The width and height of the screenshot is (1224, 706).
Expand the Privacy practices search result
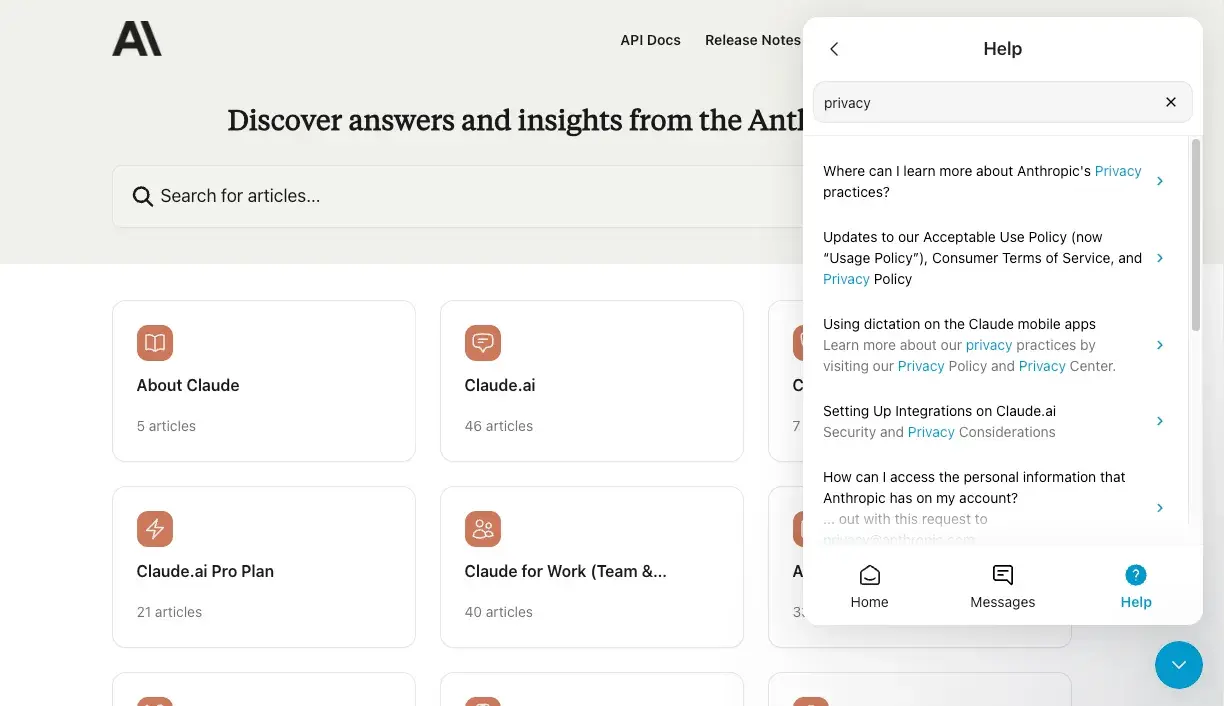[x=992, y=181]
